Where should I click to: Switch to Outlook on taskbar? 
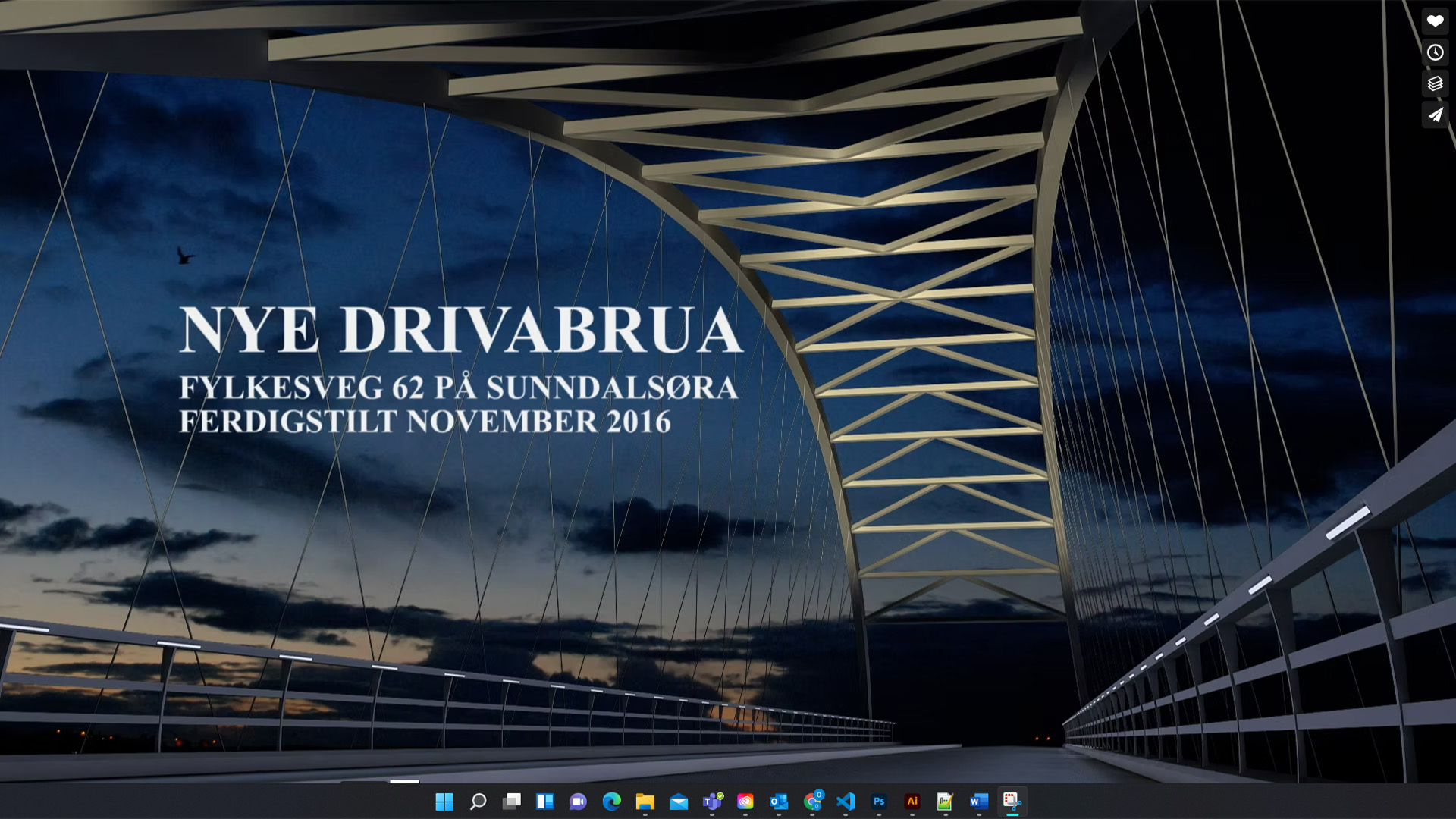click(779, 802)
